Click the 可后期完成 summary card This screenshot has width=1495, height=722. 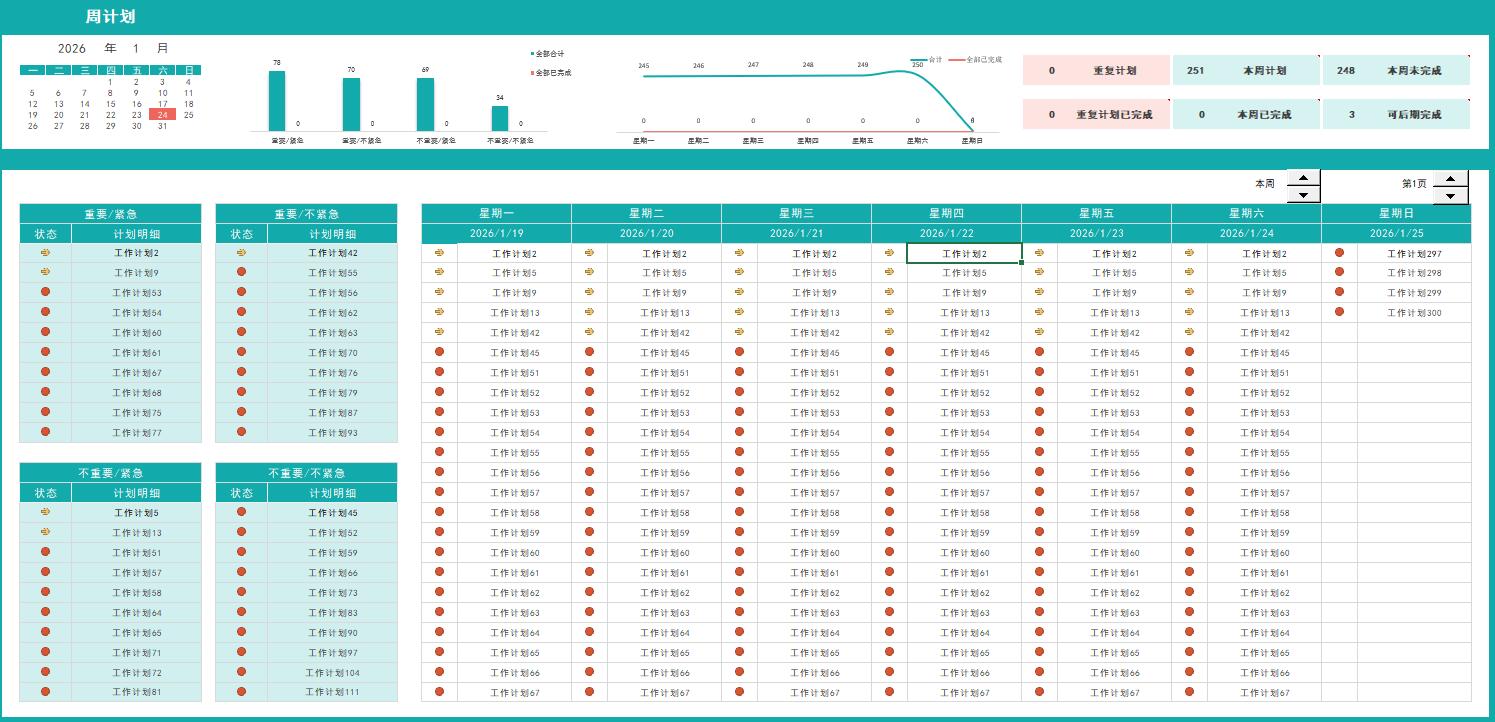click(x=1396, y=115)
